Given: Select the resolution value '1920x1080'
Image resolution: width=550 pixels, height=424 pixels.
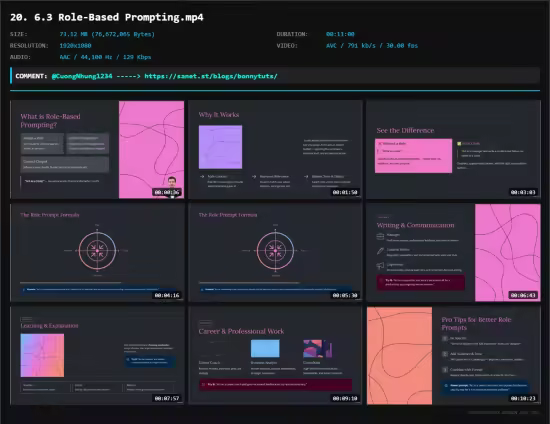Looking at the screenshot, I should [x=75, y=46].
